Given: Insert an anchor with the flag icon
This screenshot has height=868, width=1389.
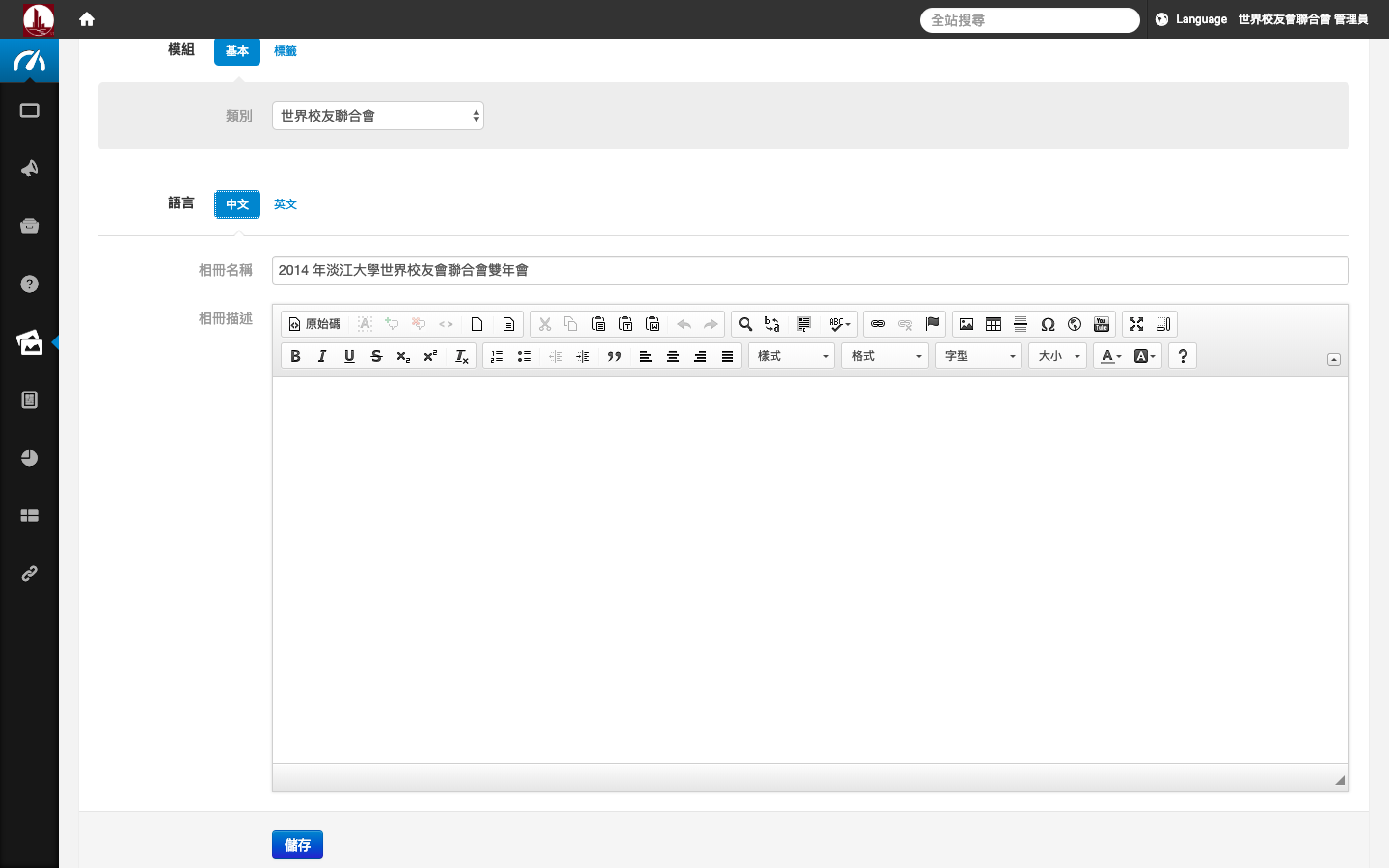Looking at the screenshot, I should click(x=932, y=324).
